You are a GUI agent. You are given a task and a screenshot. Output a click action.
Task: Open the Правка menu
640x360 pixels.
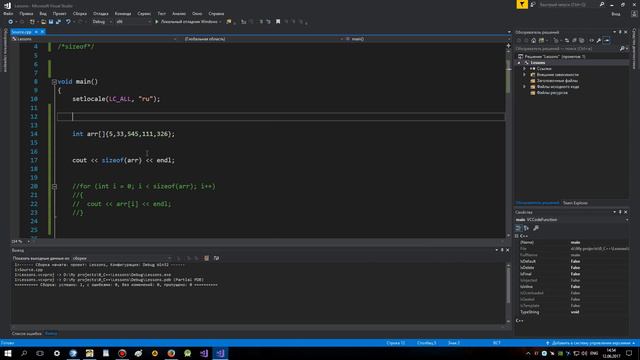pos(26,13)
